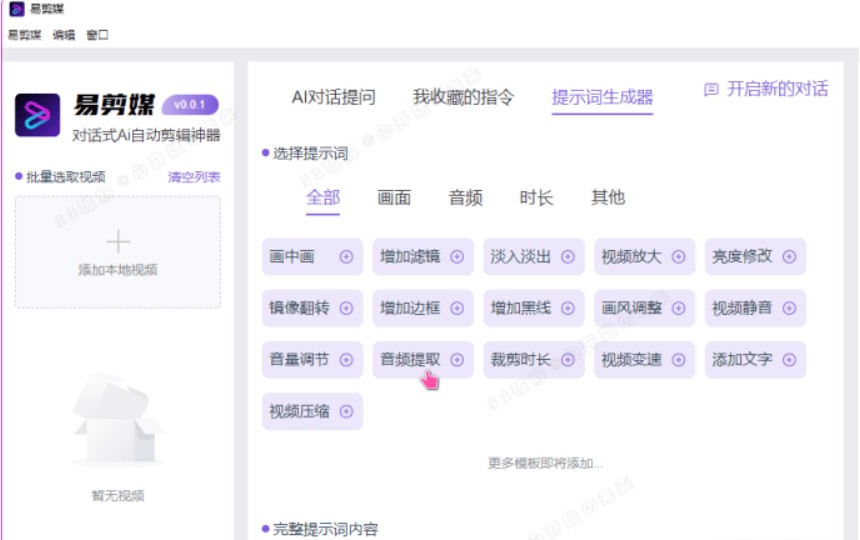Click plus icon on 增加黑线 chip

pos(568,308)
